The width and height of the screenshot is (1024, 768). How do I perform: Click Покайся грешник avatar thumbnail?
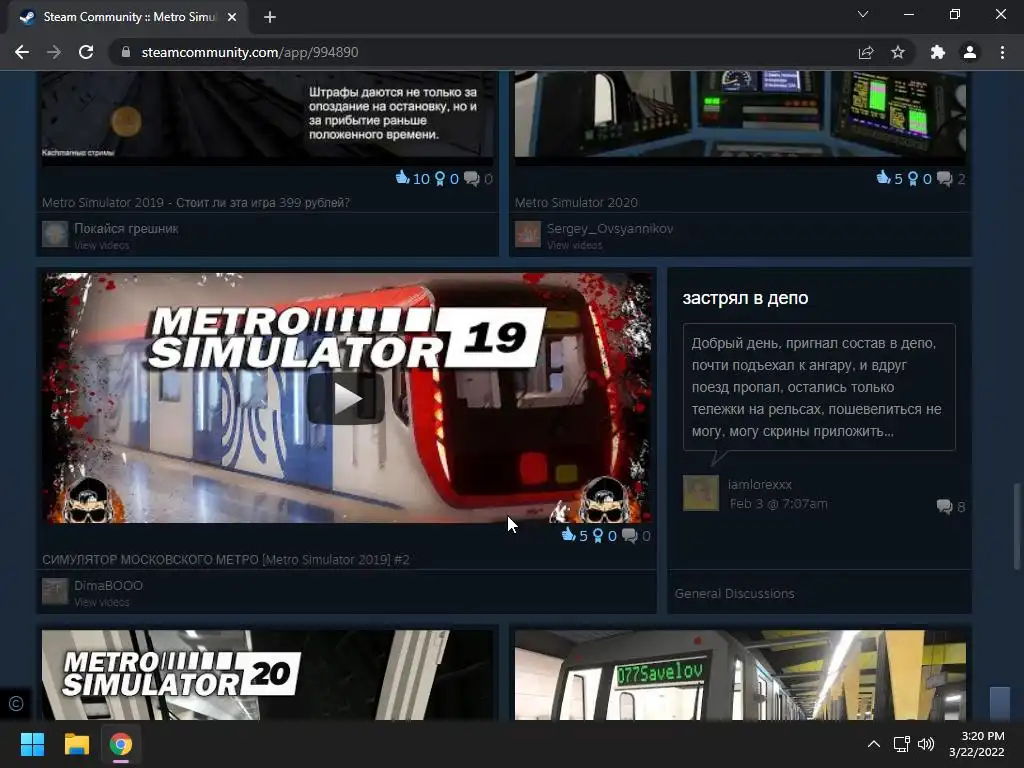click(x=55, y=234)
